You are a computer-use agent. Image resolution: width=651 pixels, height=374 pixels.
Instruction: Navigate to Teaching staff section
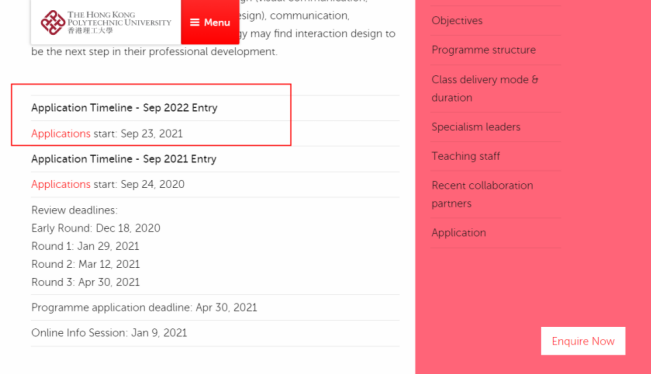[x=466, y=156]
